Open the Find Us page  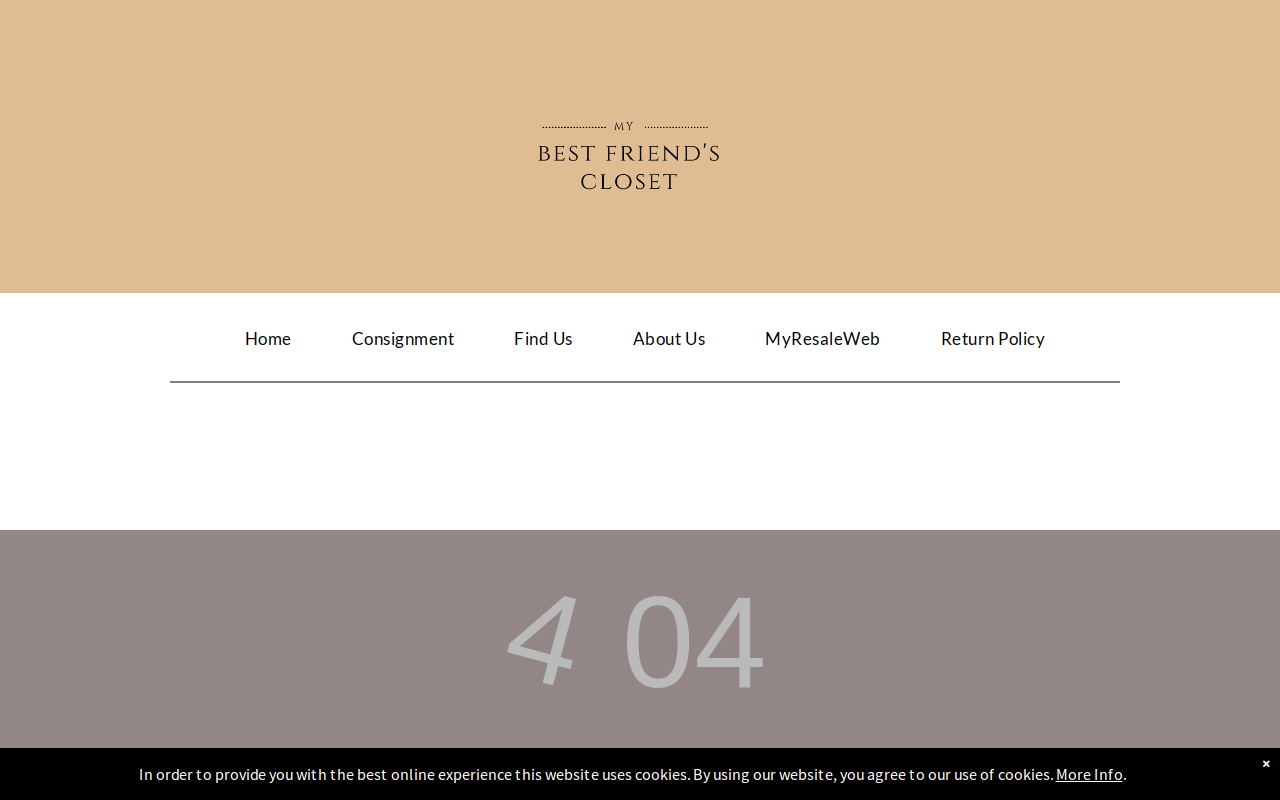pos(543,339)
